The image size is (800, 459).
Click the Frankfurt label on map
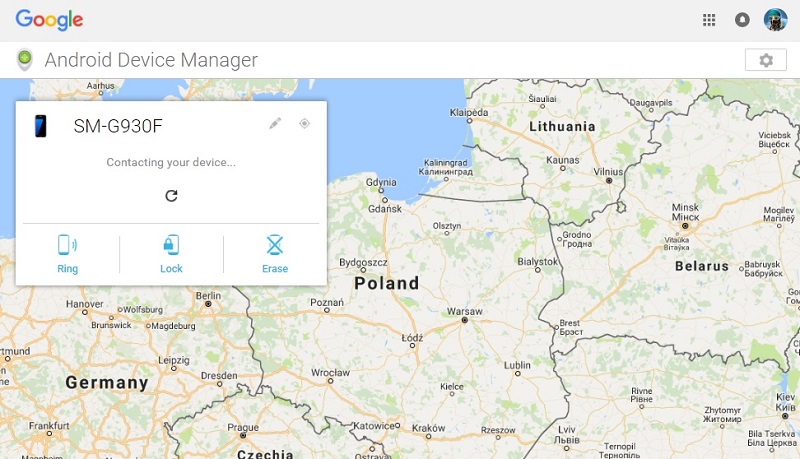49,425
